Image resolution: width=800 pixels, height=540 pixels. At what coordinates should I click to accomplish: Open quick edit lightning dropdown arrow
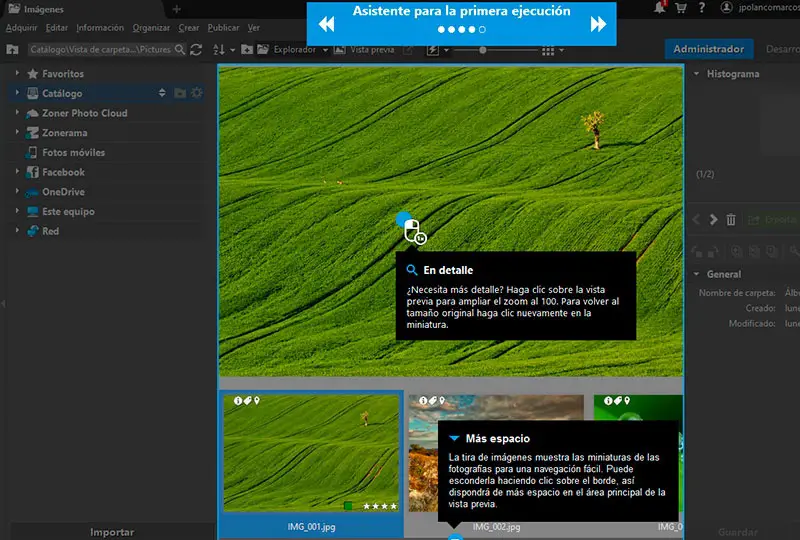click(446, 50)
